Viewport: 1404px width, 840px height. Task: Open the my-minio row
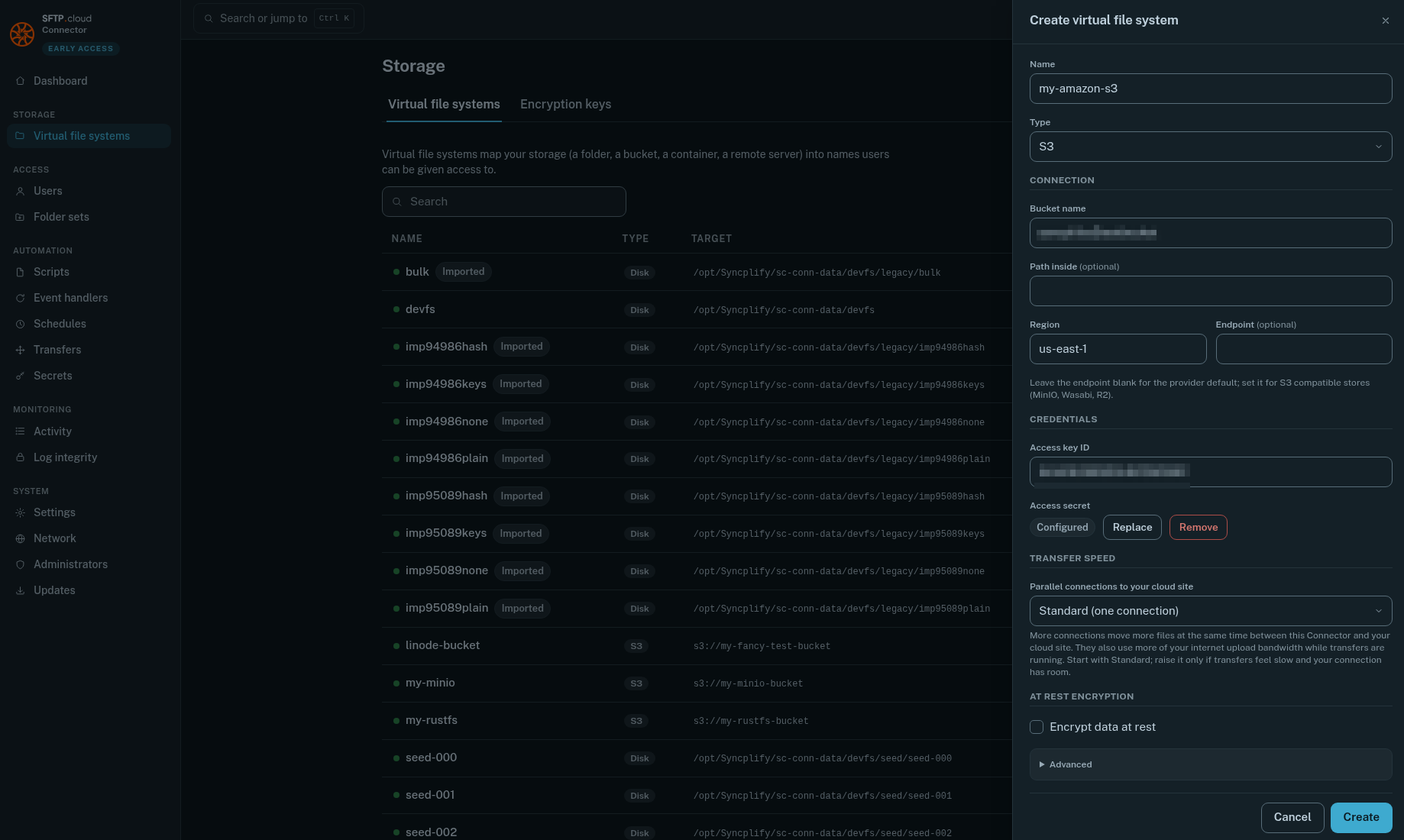[x=697, y=683]
